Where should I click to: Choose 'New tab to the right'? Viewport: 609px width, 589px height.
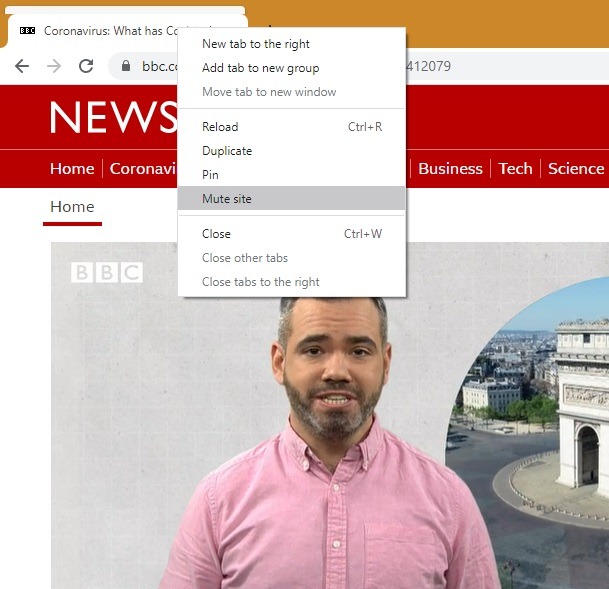[256, 44]
